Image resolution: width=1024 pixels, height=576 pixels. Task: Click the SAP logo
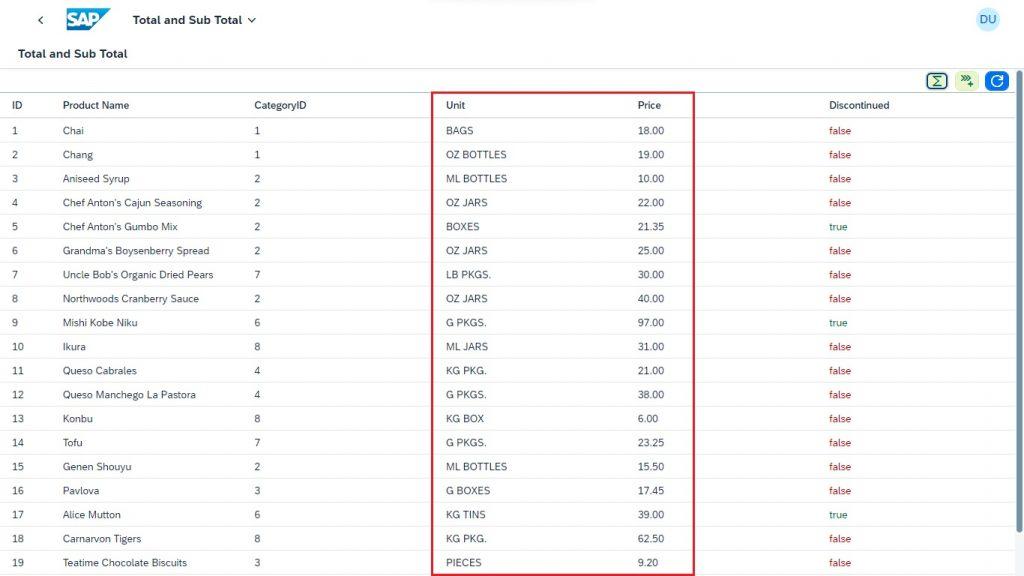point(88,20)
